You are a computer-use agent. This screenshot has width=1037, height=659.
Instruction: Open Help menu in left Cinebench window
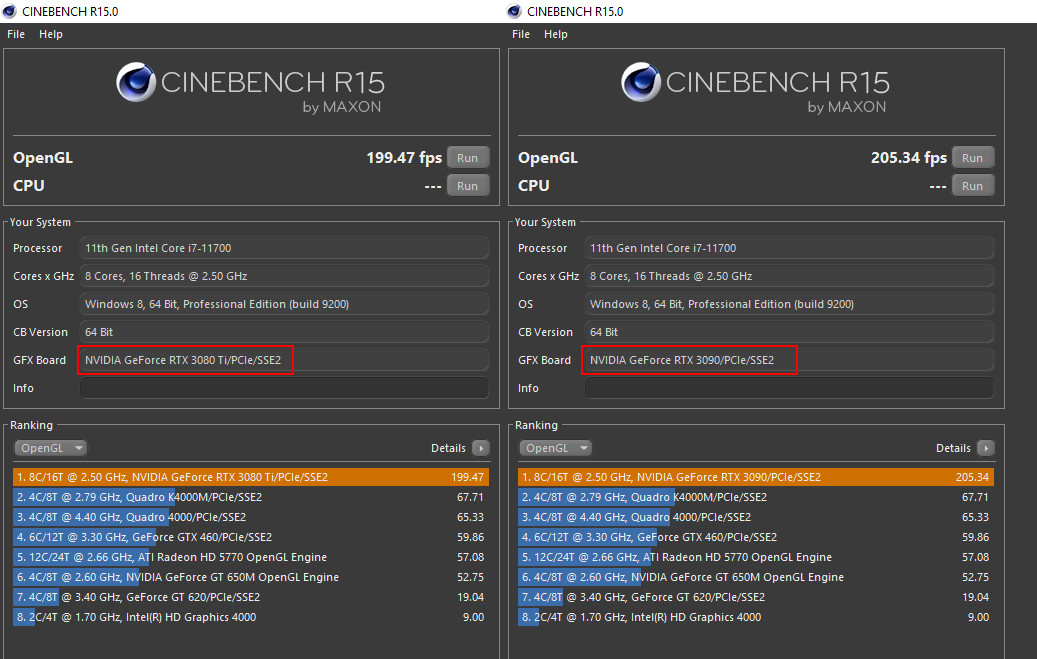pyautogui.click(x=51, y=34)
